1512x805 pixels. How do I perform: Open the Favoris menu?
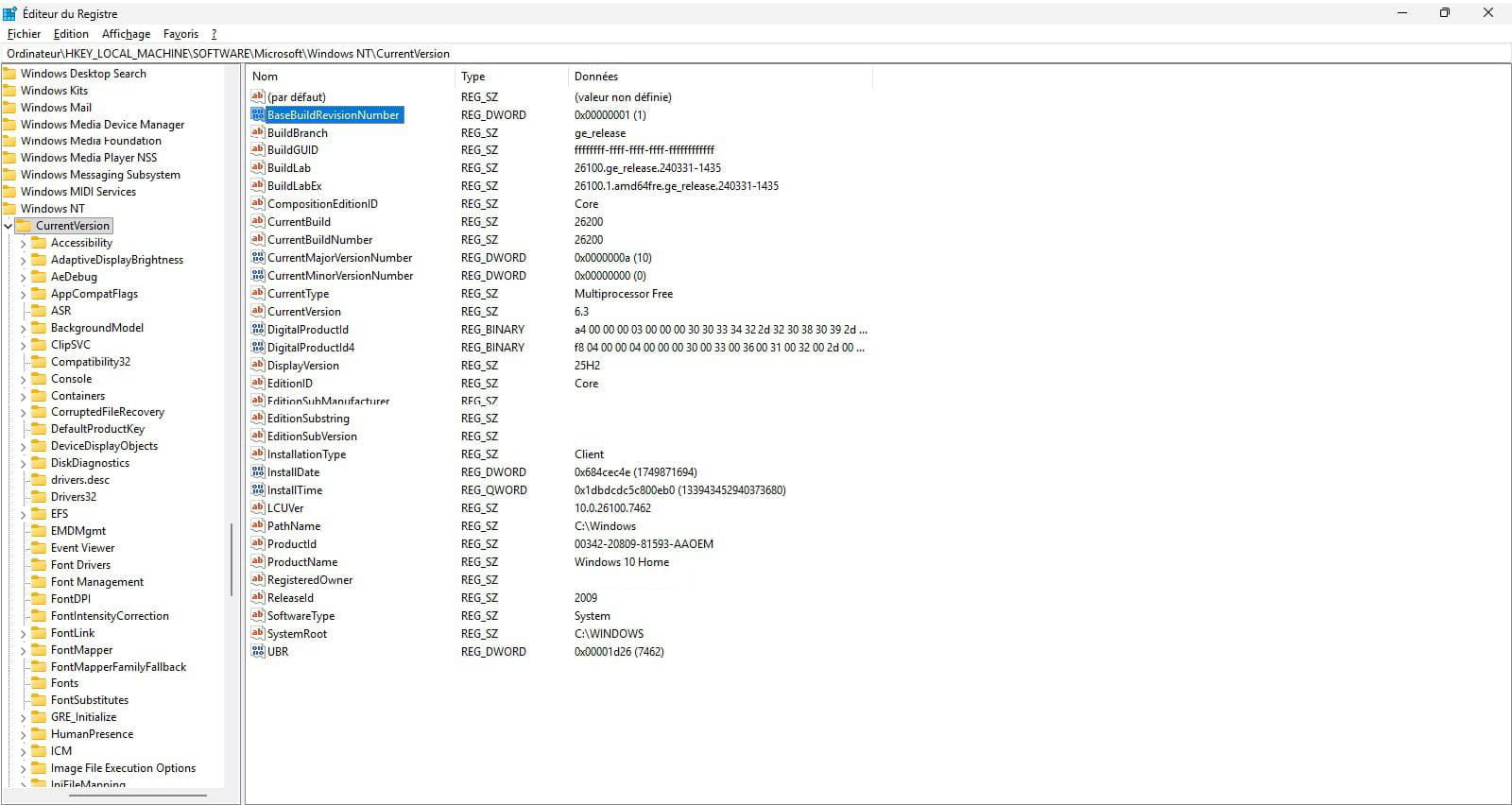coord(180,34)
